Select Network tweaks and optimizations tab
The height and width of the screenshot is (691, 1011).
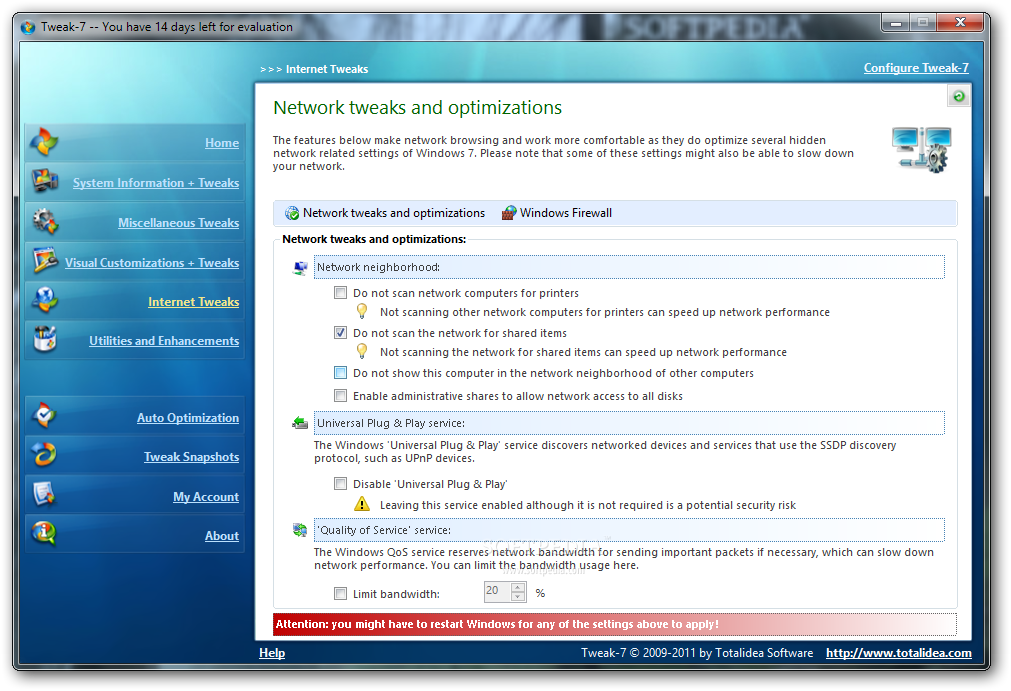(385, 213)
